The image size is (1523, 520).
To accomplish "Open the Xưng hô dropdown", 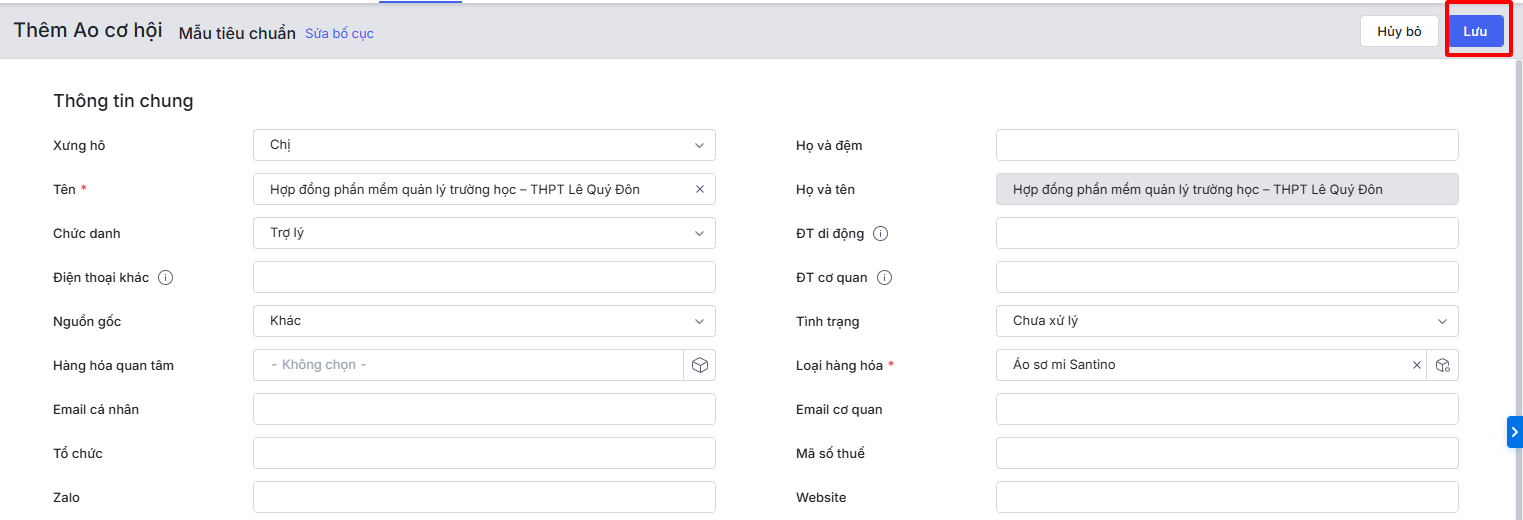I will coord(484,145).
